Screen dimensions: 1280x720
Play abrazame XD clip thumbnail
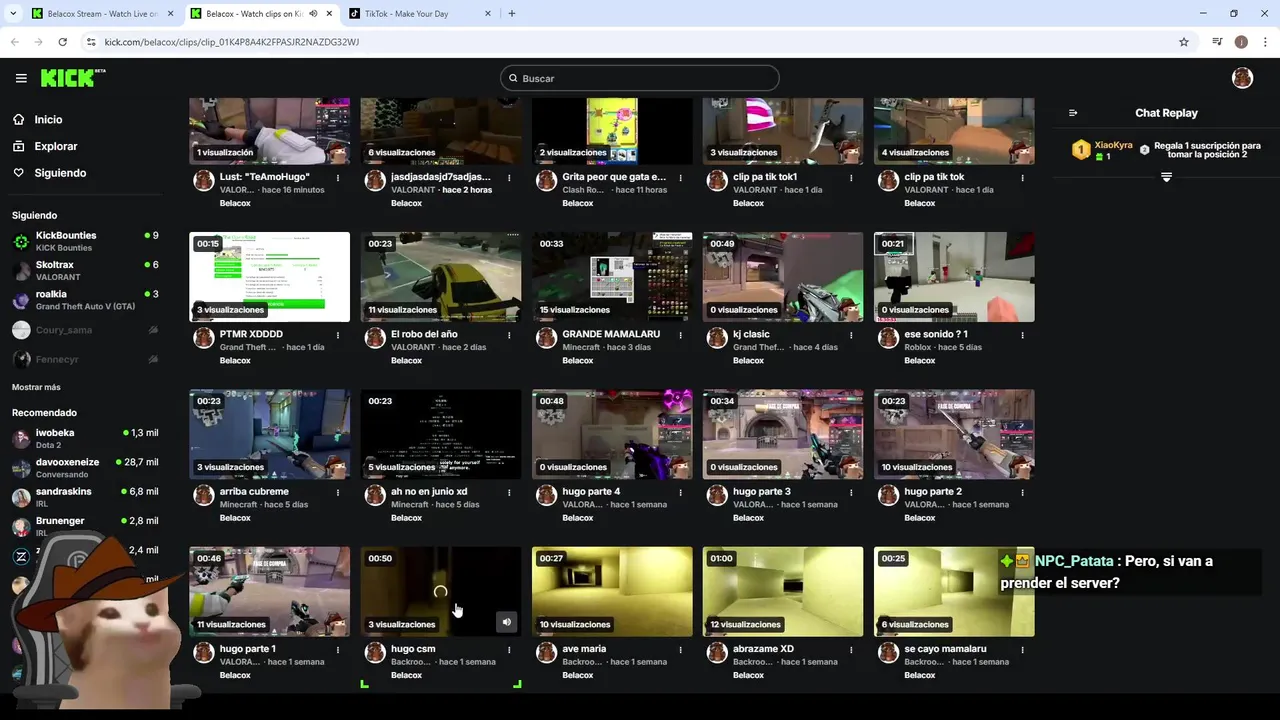[783, 591]
